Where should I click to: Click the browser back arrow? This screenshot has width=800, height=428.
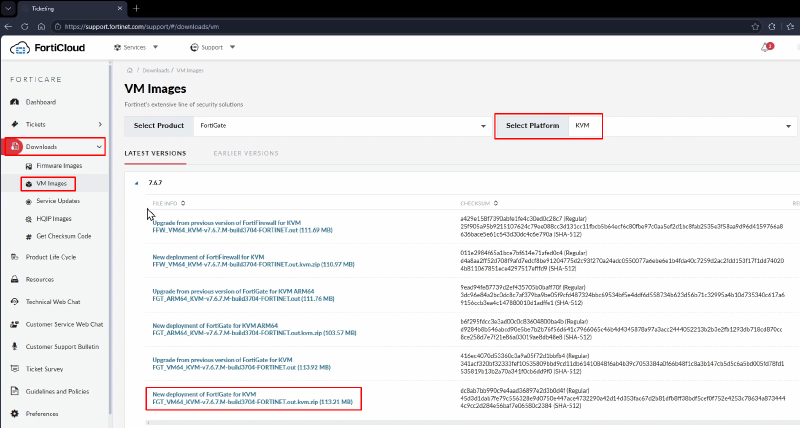coord(8,27)
